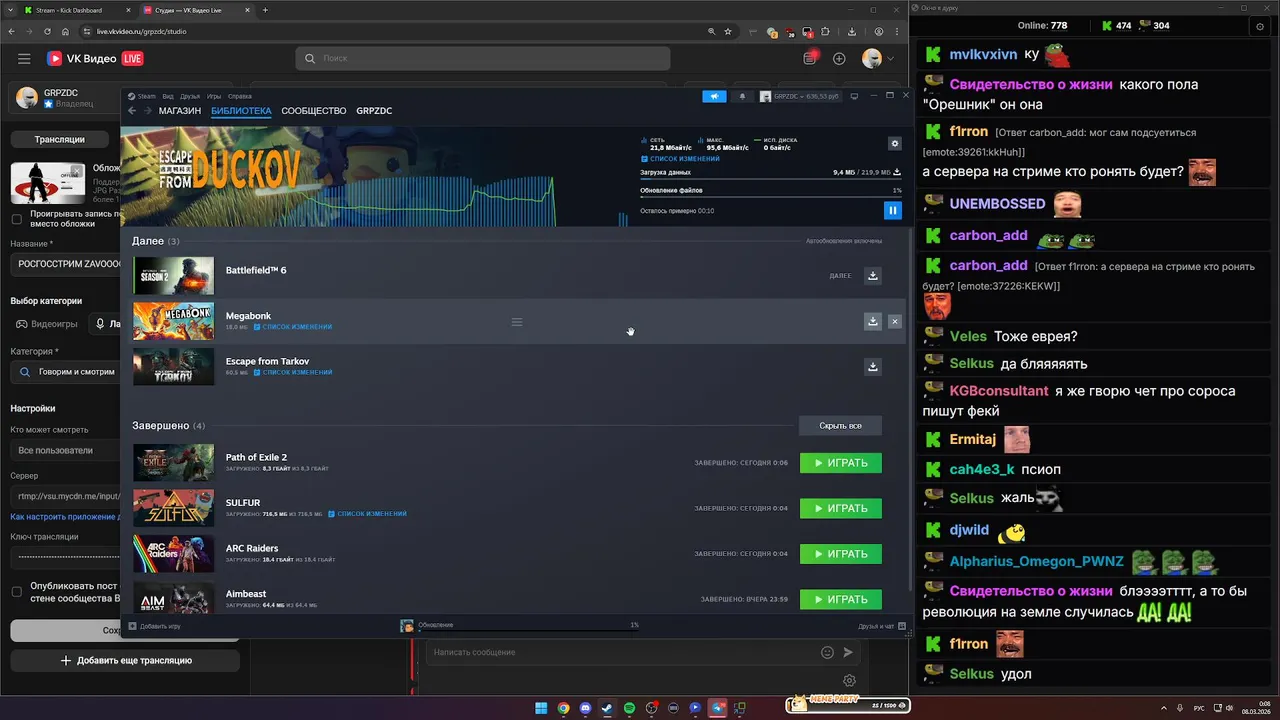
Task: Remove Megabonk from download queue
Action: (x=895, y=321)
